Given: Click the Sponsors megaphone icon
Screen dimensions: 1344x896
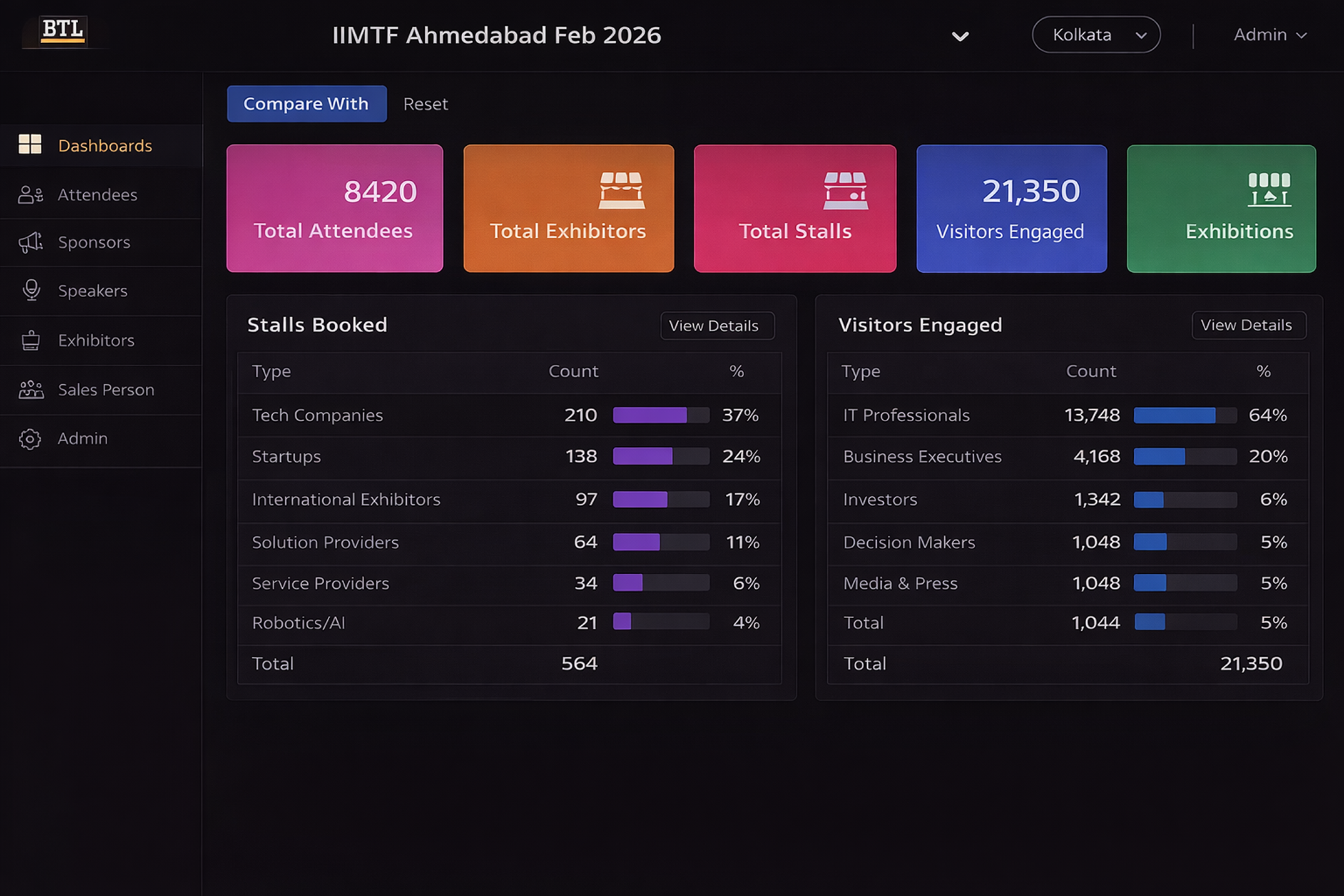Looking at the screenshot, I should coord(30,242).
